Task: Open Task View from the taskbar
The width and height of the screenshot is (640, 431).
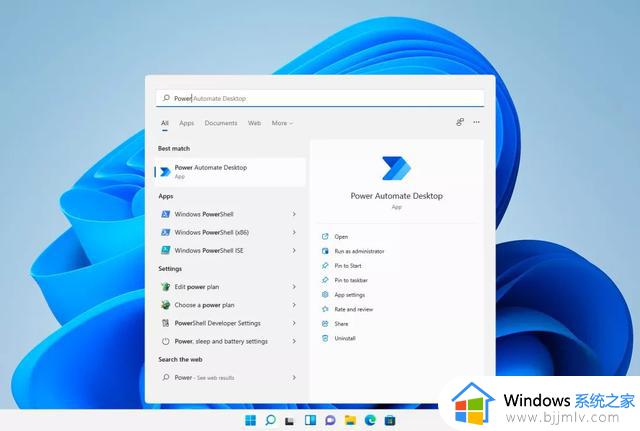Action: tap(289, 420)
